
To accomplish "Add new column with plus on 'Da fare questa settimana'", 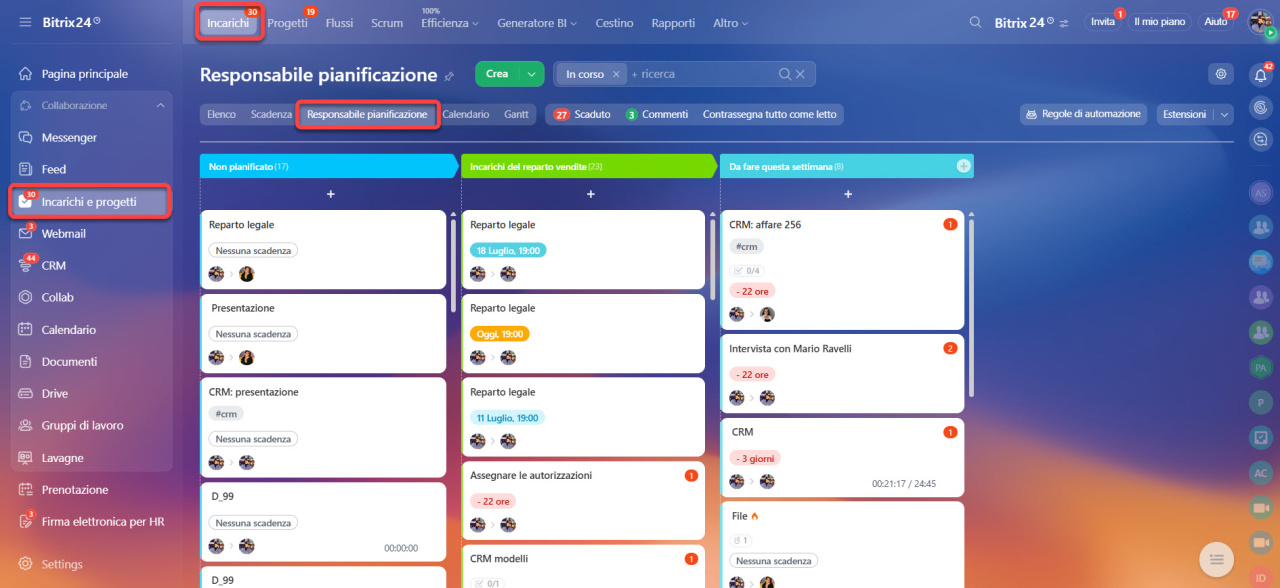I will [x=963, y=166].
